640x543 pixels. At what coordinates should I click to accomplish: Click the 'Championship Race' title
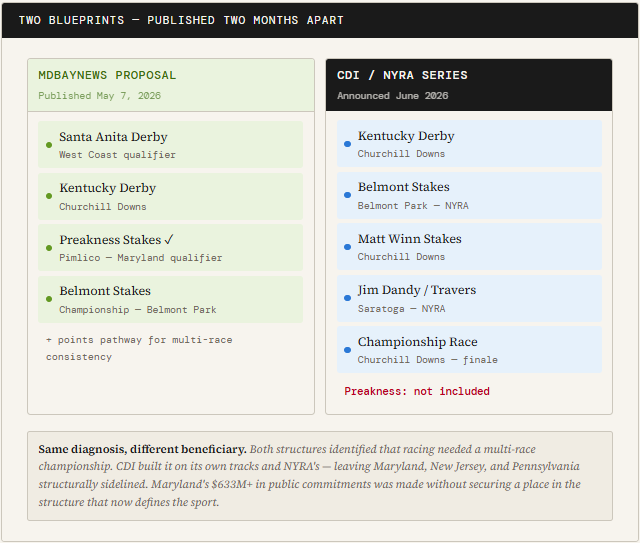418,342
